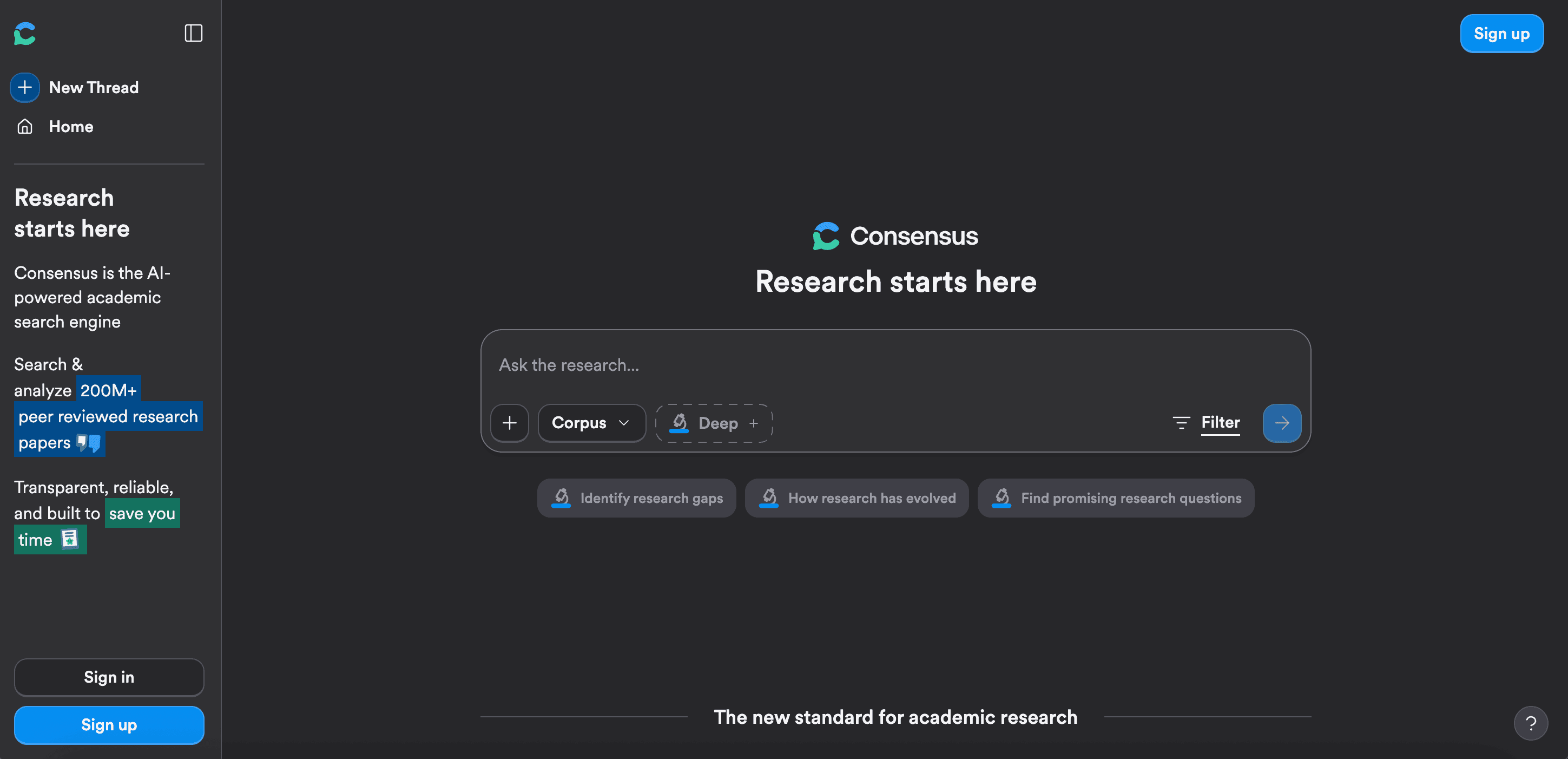Click the plus attachment button in search box

(510, 423)
